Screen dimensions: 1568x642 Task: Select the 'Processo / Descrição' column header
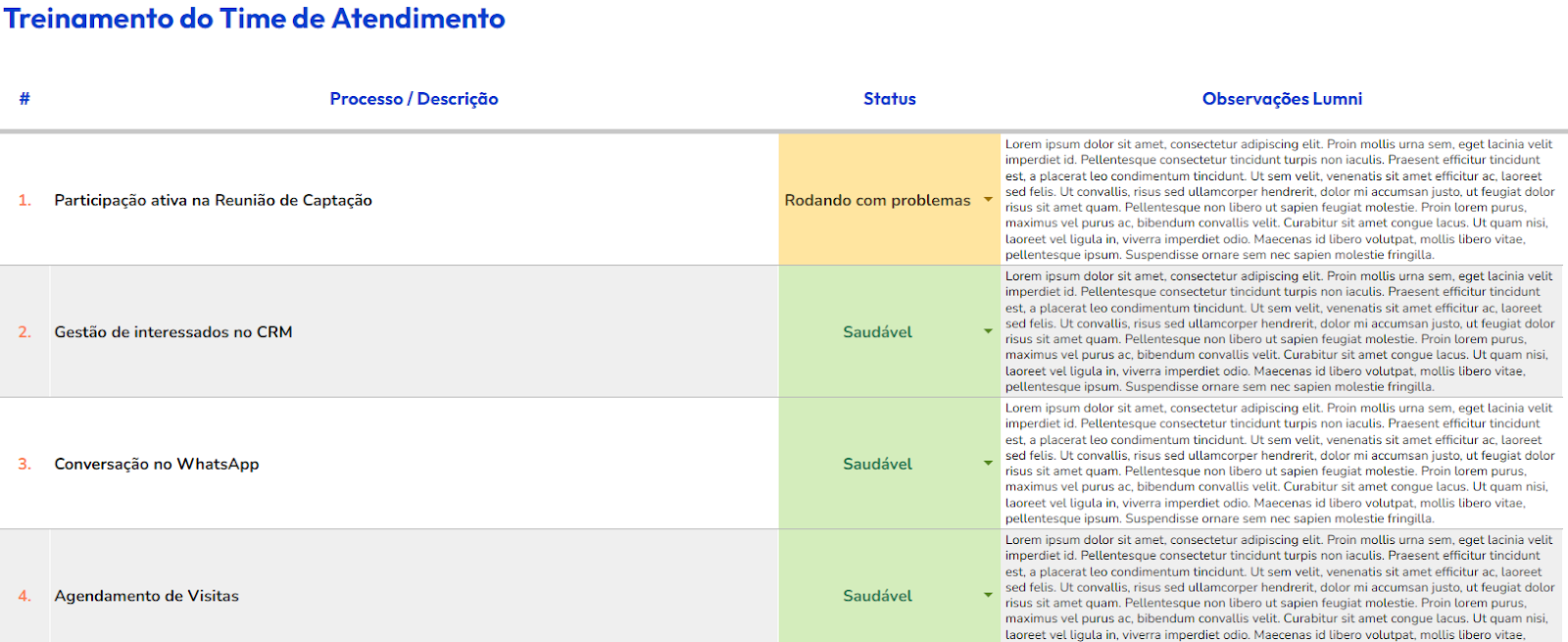[x=414, y=99]
